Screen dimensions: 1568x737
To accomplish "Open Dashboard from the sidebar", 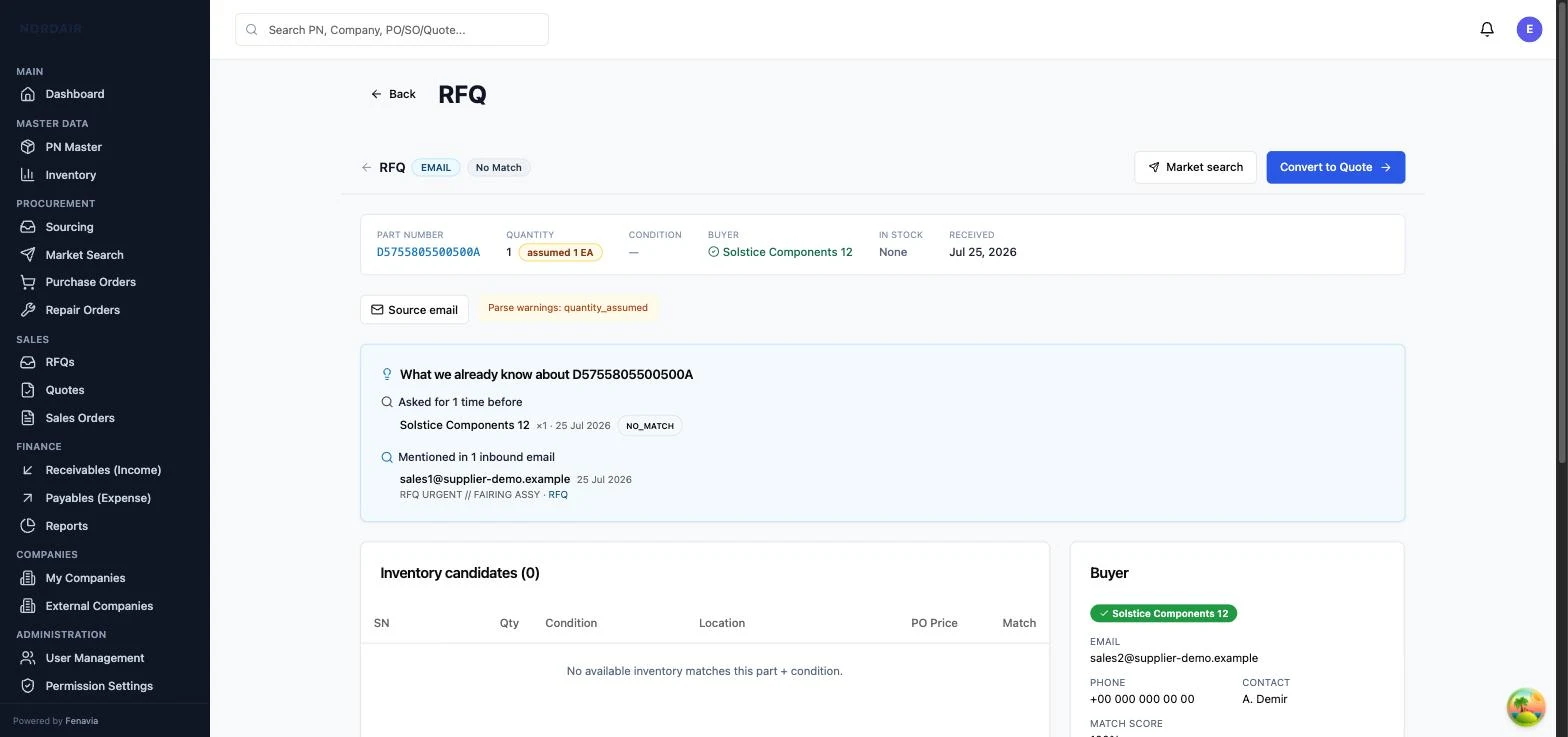I will [105, 94].
